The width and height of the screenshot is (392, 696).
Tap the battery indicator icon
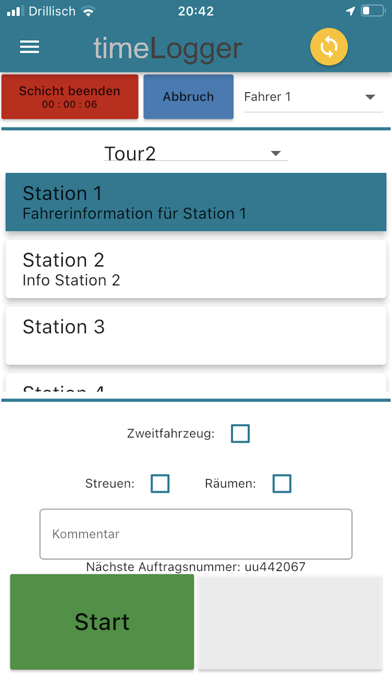[373, 11]
